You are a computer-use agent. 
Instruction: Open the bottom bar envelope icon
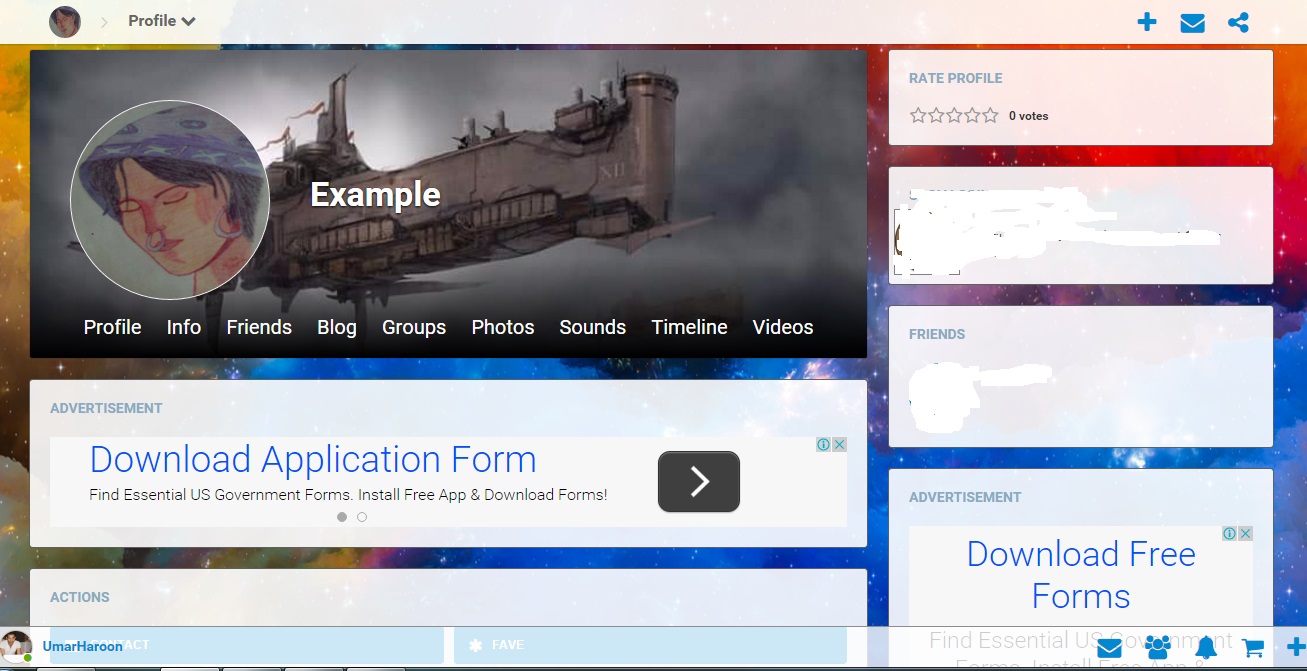1109,647
